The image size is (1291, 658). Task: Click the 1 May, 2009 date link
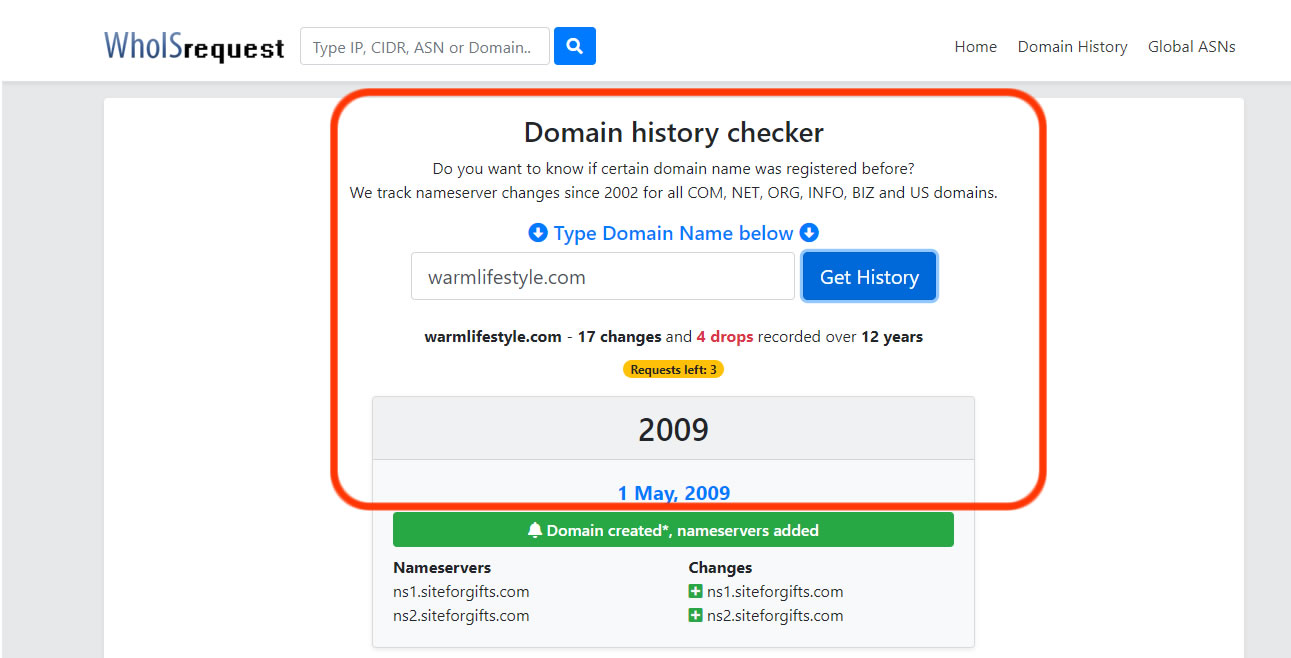coord(674,493)
